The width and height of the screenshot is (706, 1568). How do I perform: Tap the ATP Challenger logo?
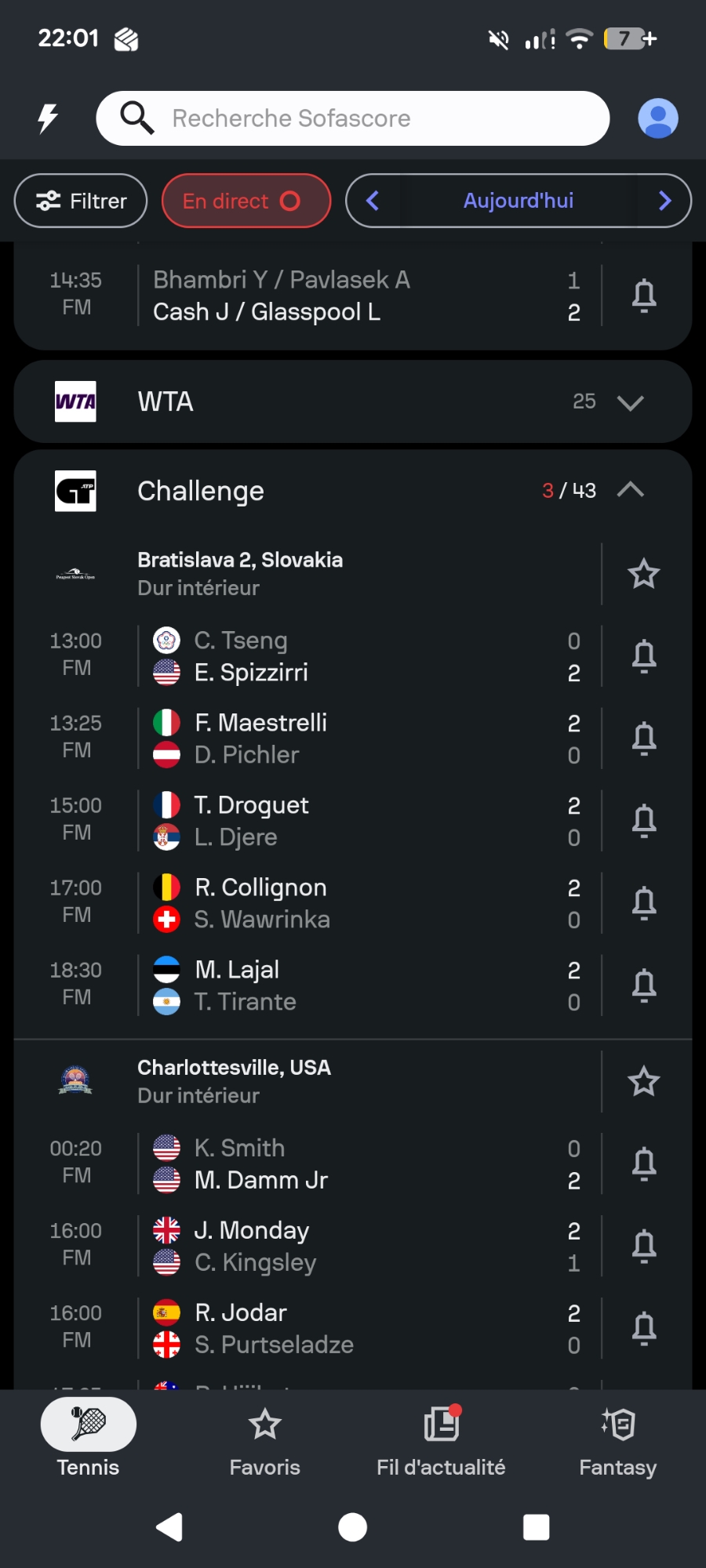(x=75, y=491)
